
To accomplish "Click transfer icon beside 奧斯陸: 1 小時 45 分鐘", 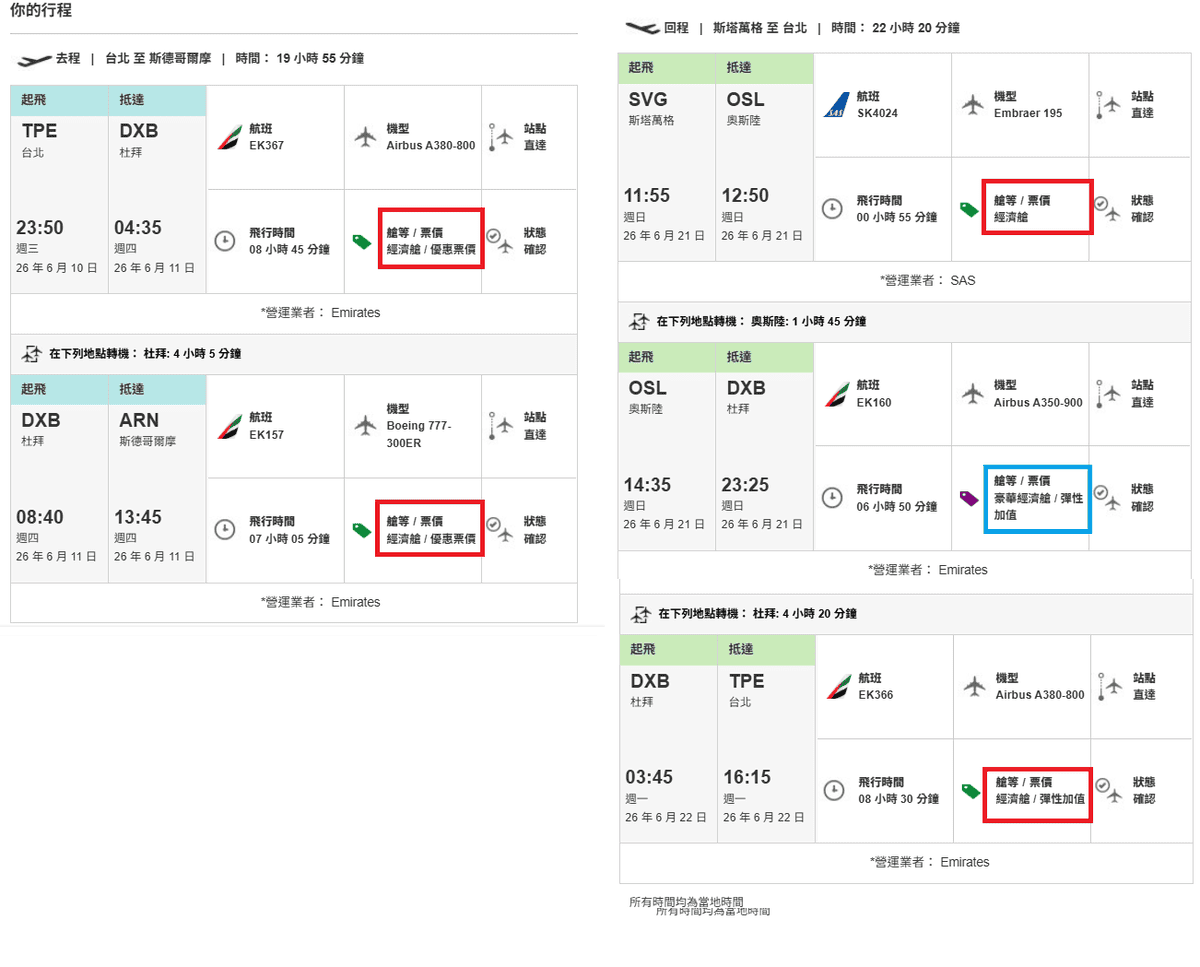I will tap(640, 321).
